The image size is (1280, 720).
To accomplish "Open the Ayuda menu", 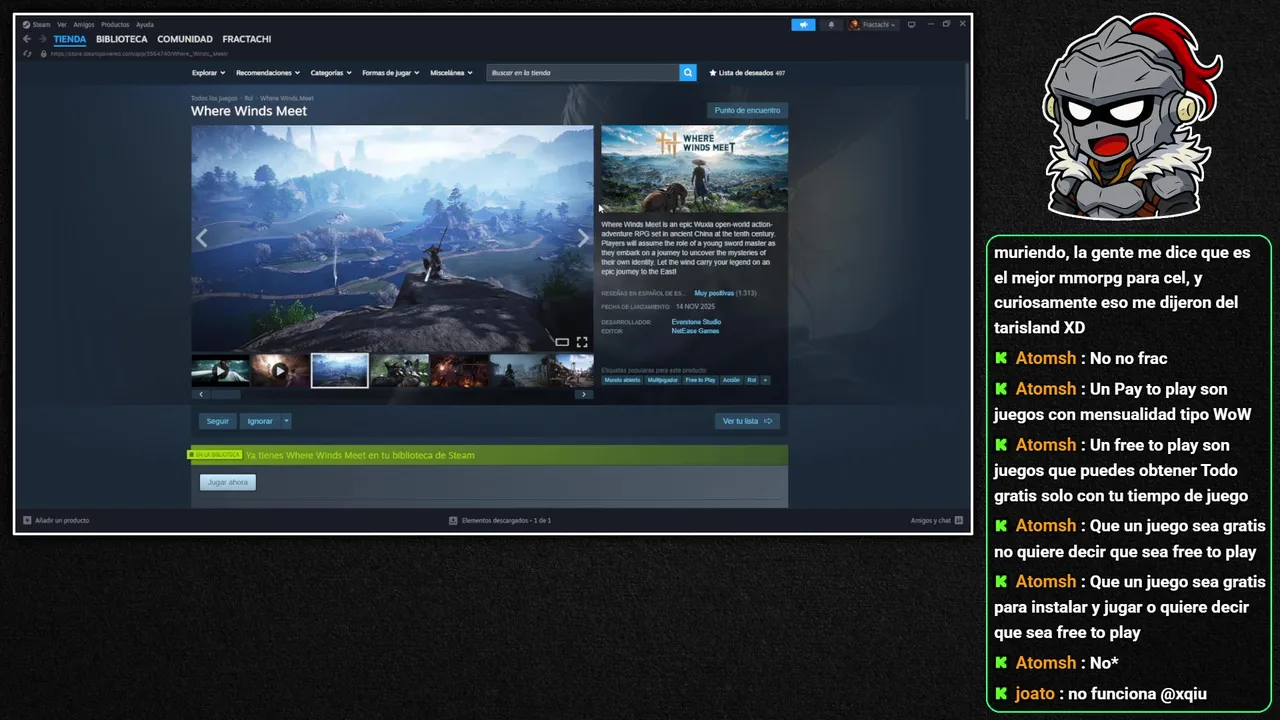I will pos(145,25).
